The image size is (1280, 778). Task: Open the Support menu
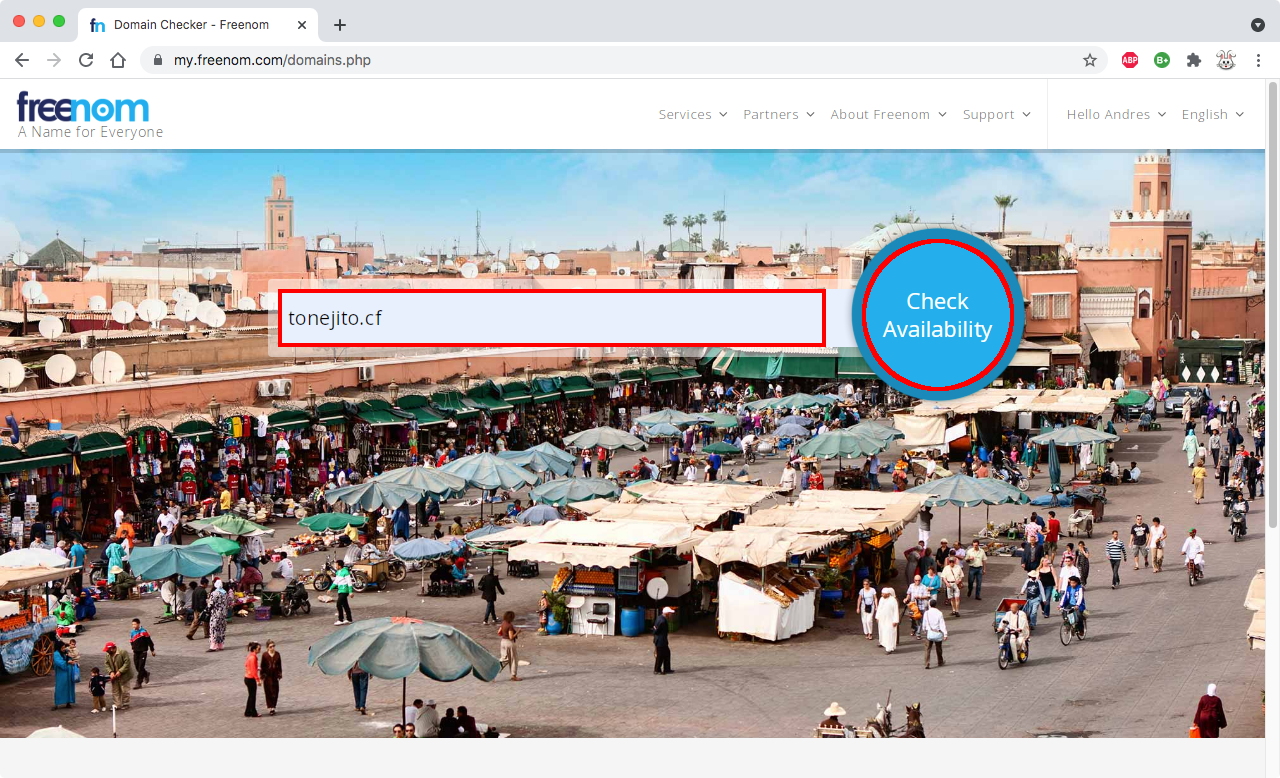pos(996,115)
